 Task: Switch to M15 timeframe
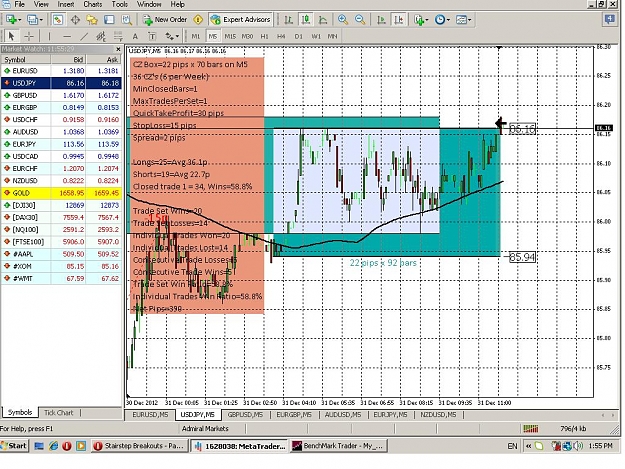[x=230, y=36]
